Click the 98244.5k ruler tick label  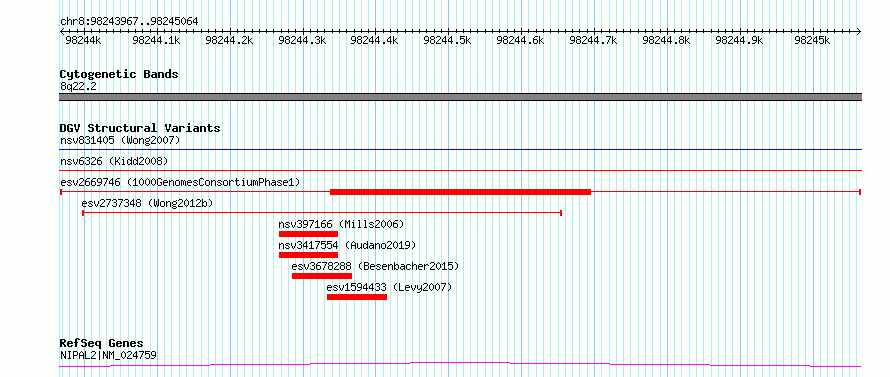pos(447,40)
